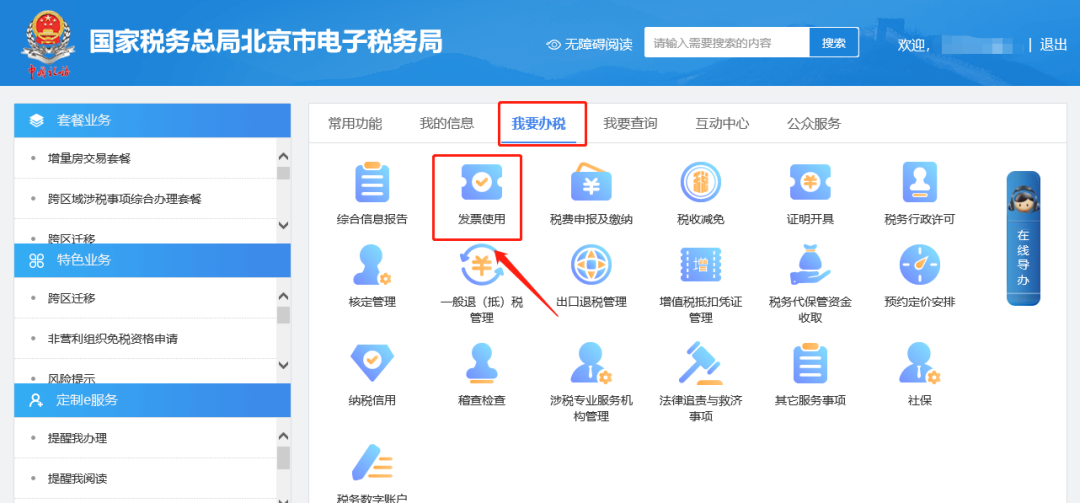Screen dimensions: 1080x503
Task: Click 定制e服务 scrollbar thumb
Action: tap(283, 458)
